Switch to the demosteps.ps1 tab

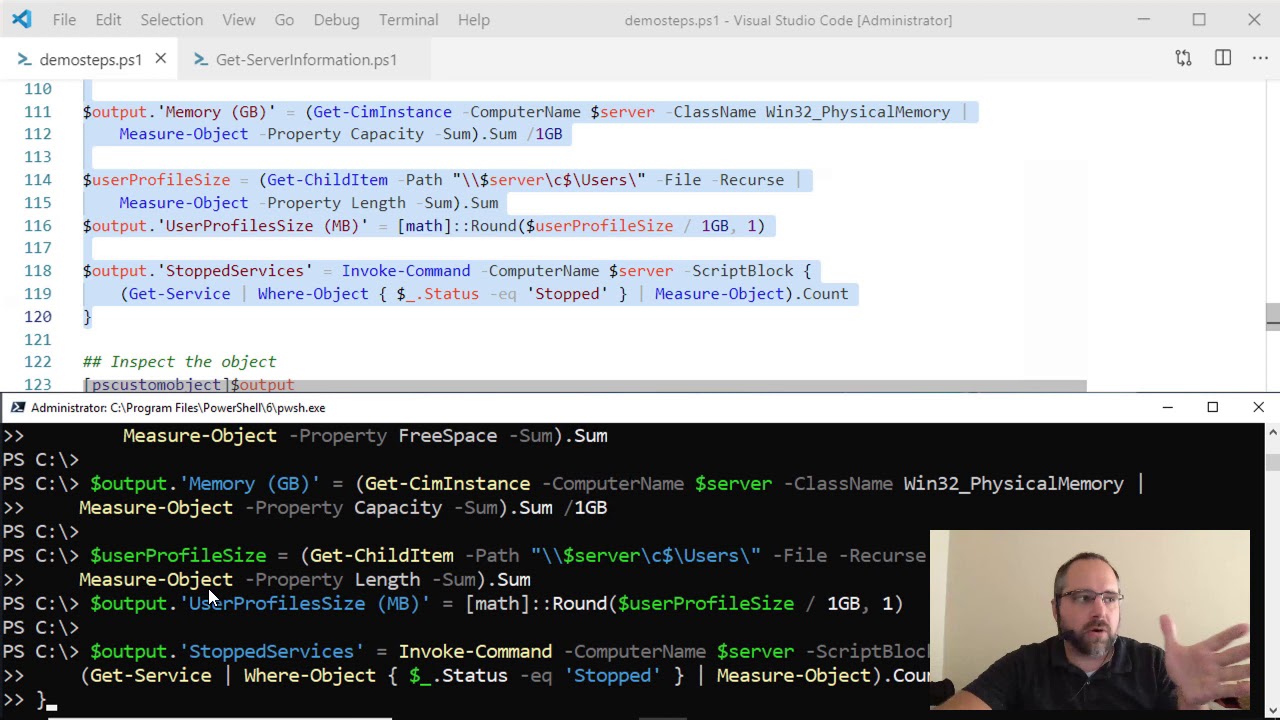pyautogui.click(x=90, y=60)
